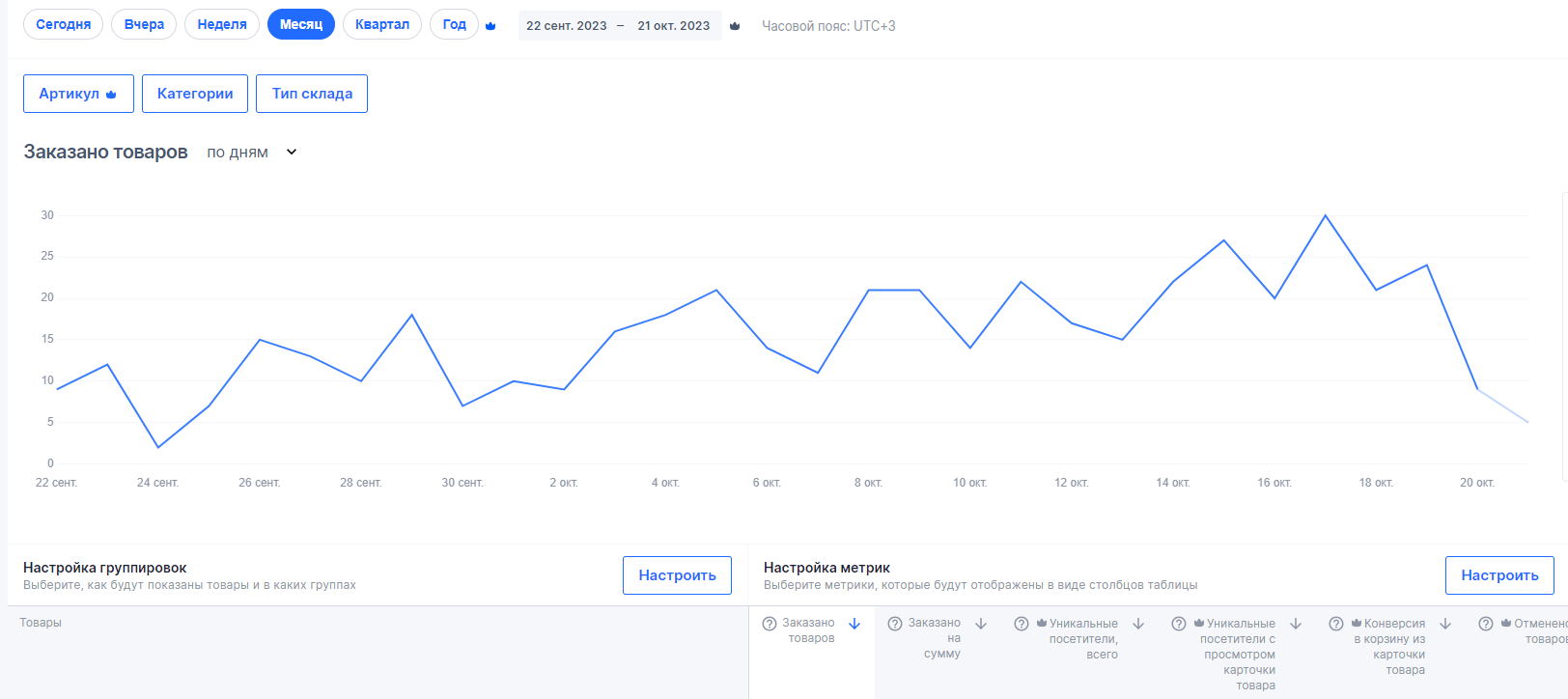The height and width of the screenshot is (699, 1568).
Task: Open the Артикул filter
Action: [78, 94]
